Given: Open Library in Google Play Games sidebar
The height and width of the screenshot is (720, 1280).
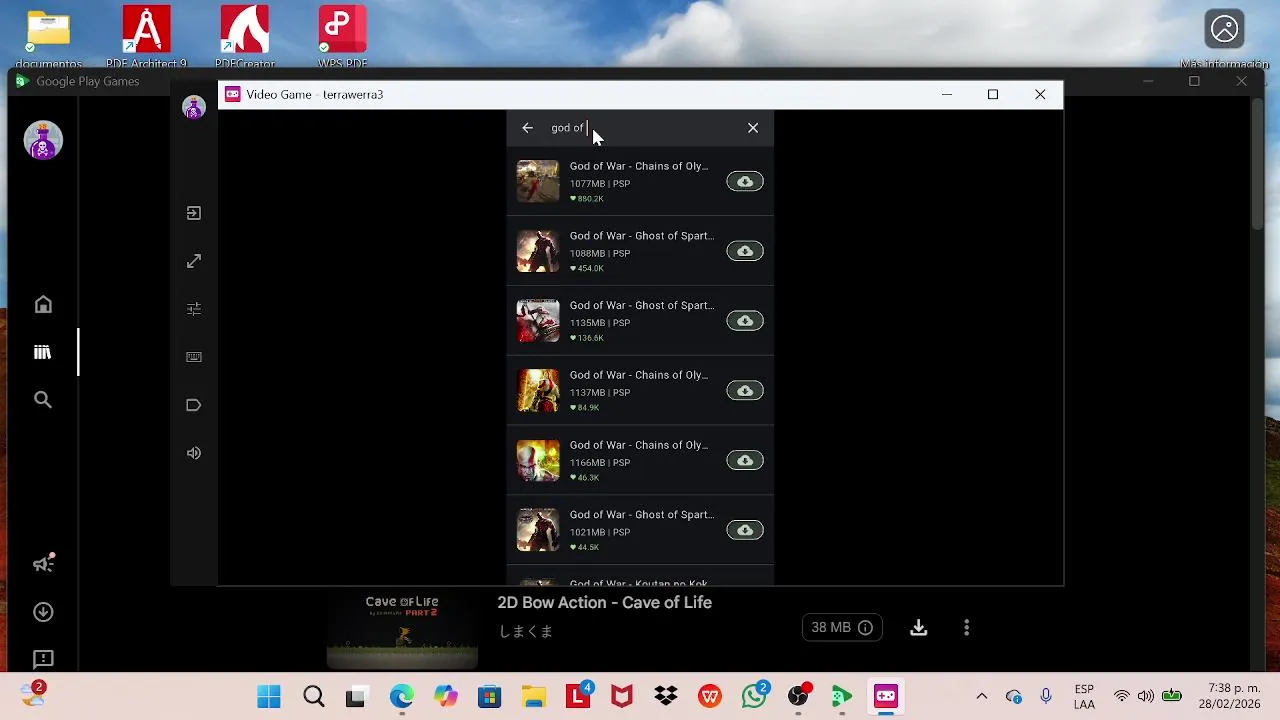Looking at the screenshot, I should tap(42, 352).
